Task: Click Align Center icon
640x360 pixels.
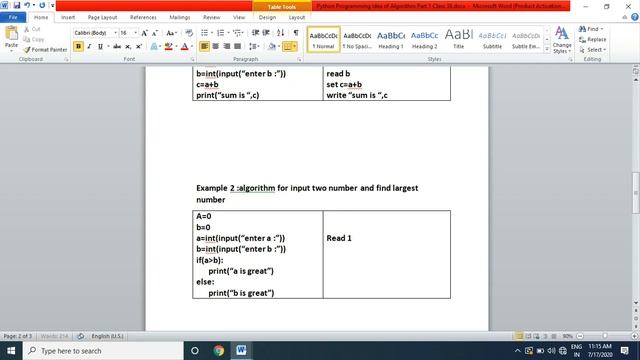Action: click(x=216, y=47)
